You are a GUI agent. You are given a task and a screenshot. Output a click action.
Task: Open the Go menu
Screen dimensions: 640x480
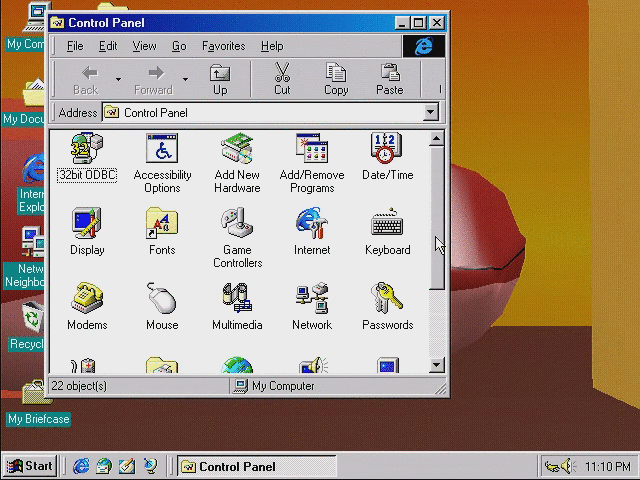click(179, 46)
